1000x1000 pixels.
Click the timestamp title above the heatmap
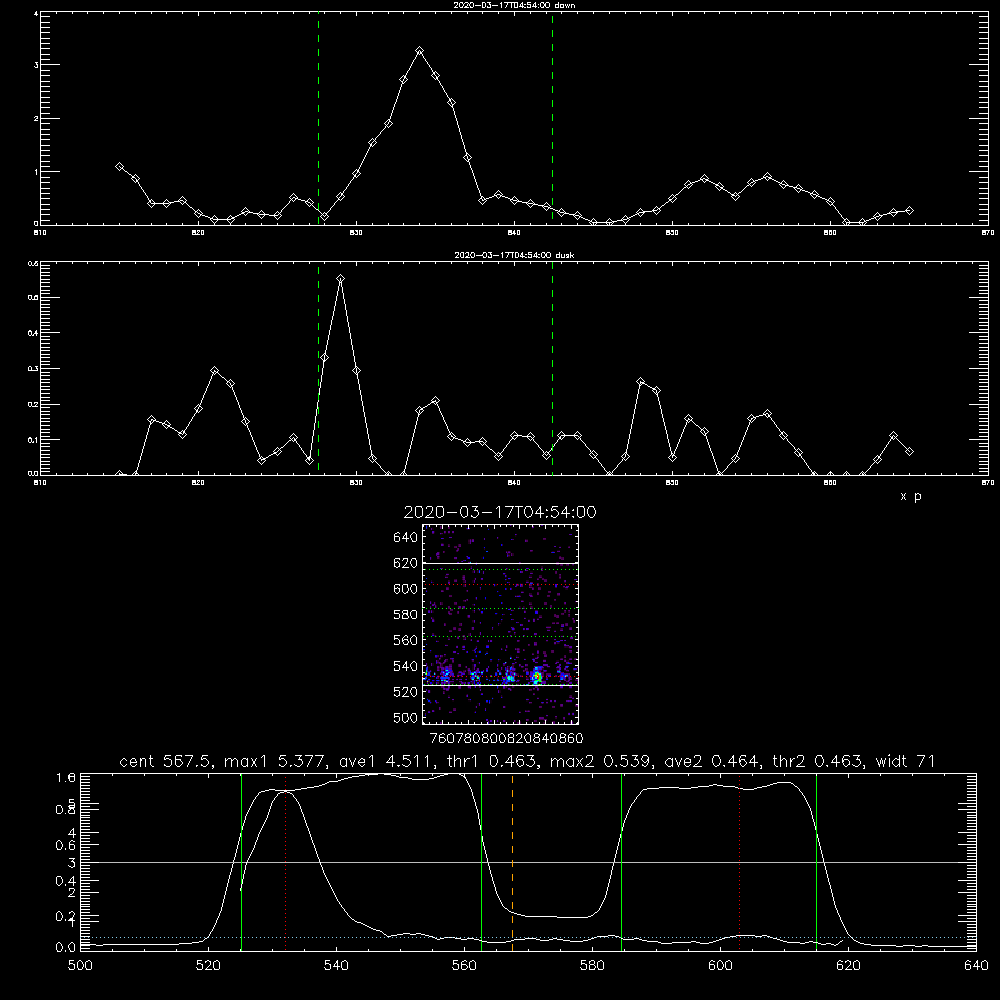500,512
